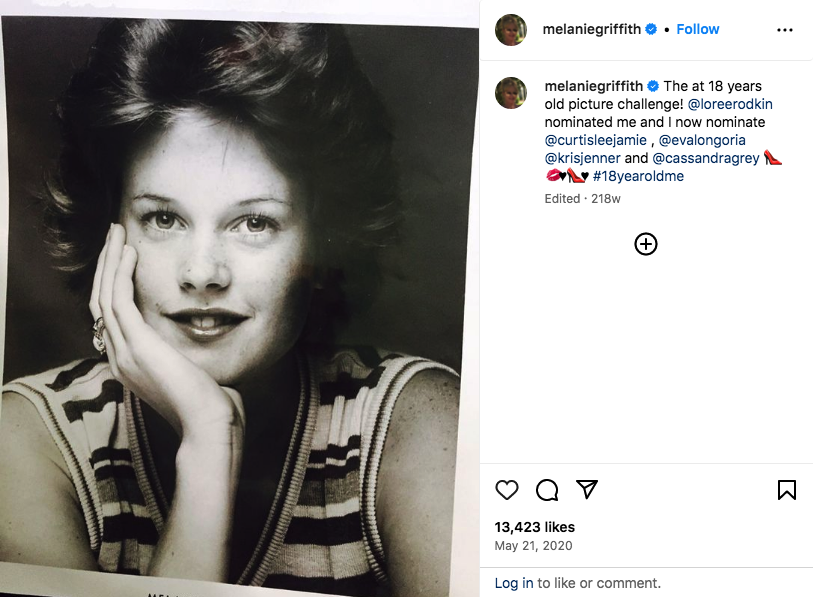Open the #18yearoldme hashtag
813x597 pixels.
[x=638, y=176]
